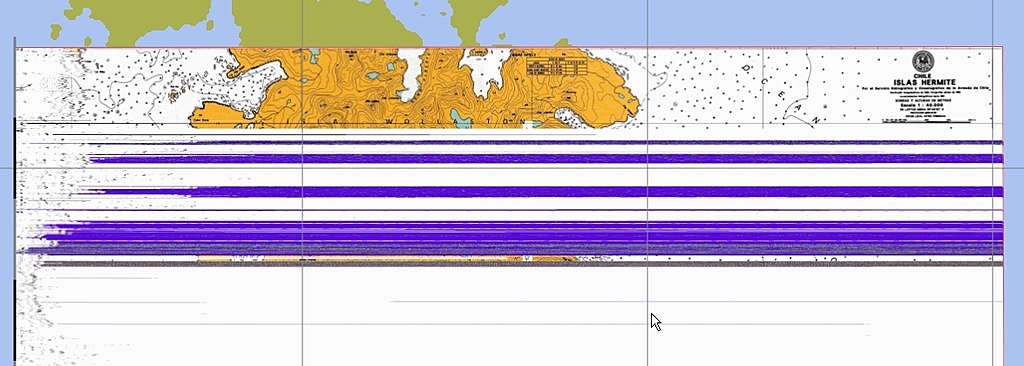Click the letter N of OCEAN

[815, 121]
